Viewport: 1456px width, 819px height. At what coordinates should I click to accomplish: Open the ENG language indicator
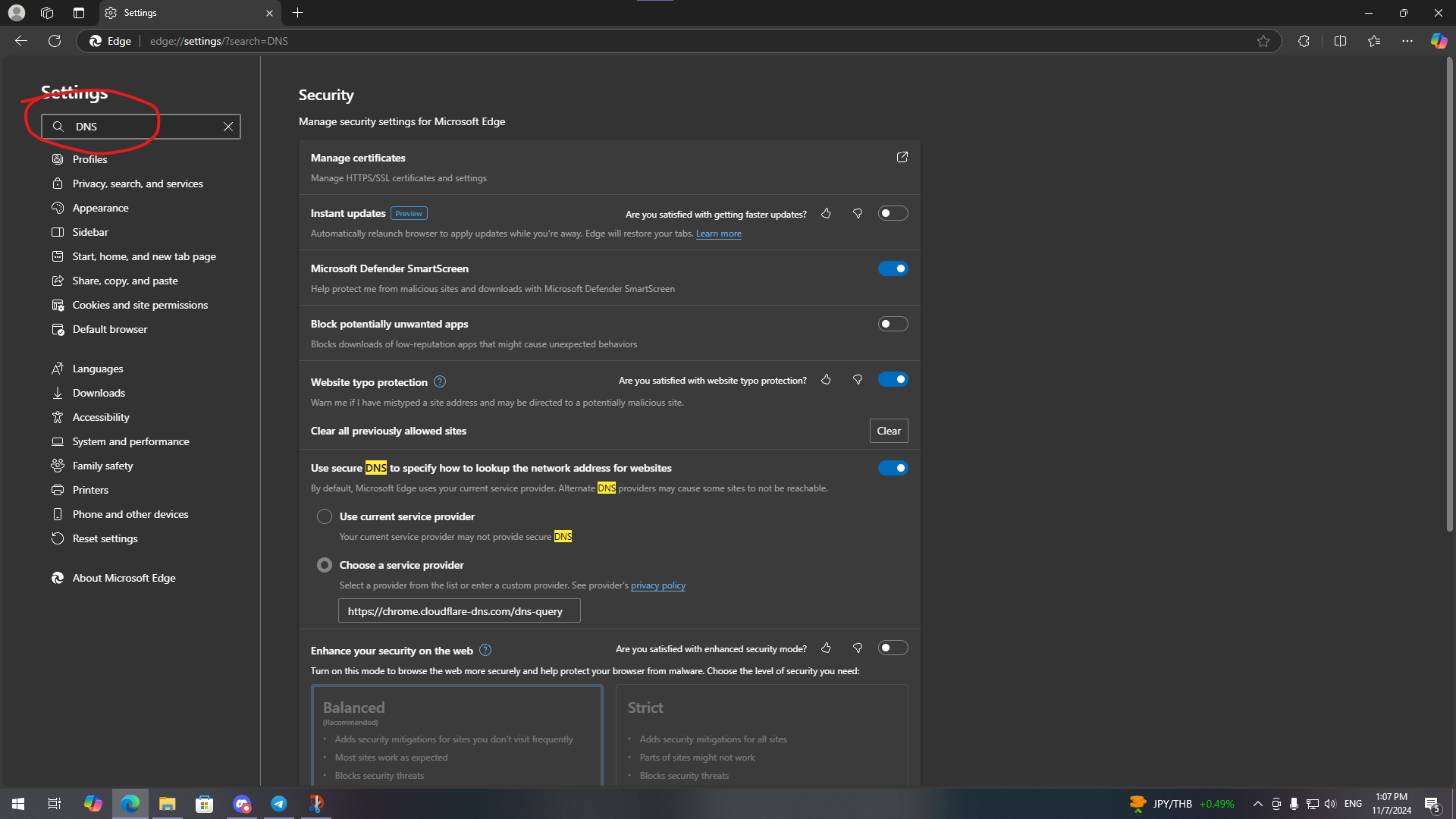(x=1353, y=804)
